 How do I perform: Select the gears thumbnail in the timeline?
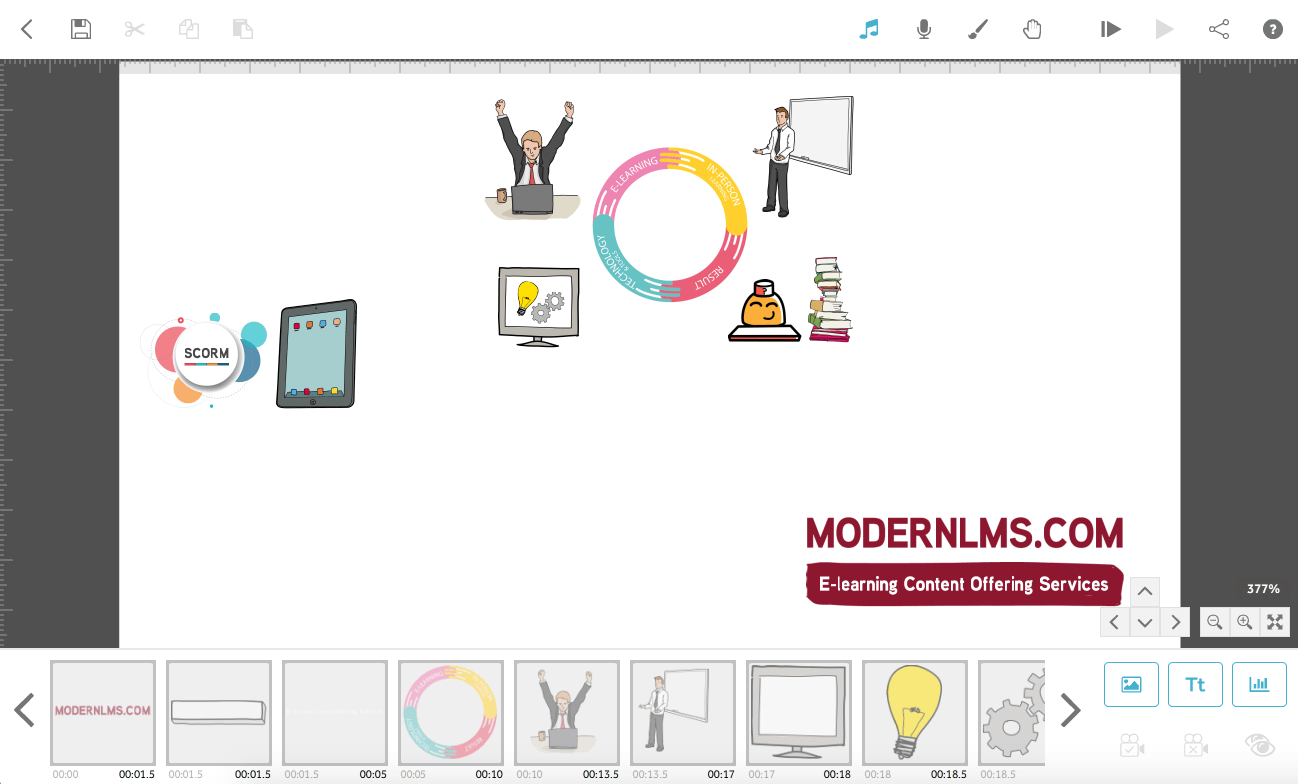click(1012, 712)
